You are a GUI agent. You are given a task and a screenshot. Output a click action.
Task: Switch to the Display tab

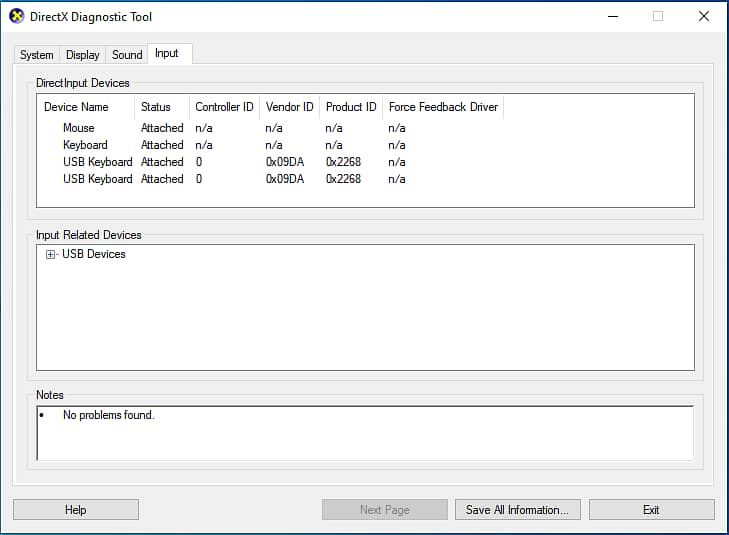pos(82,55)
